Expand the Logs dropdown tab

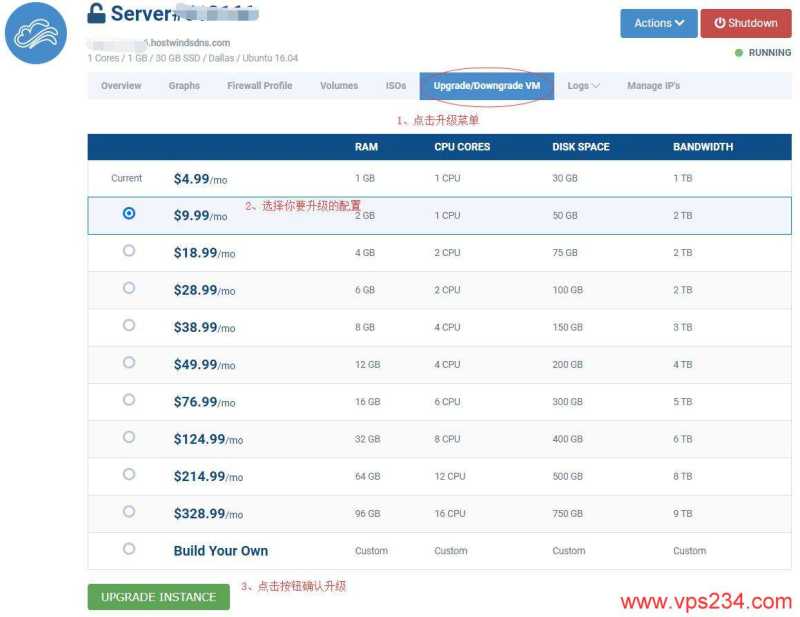pos(583,86)
